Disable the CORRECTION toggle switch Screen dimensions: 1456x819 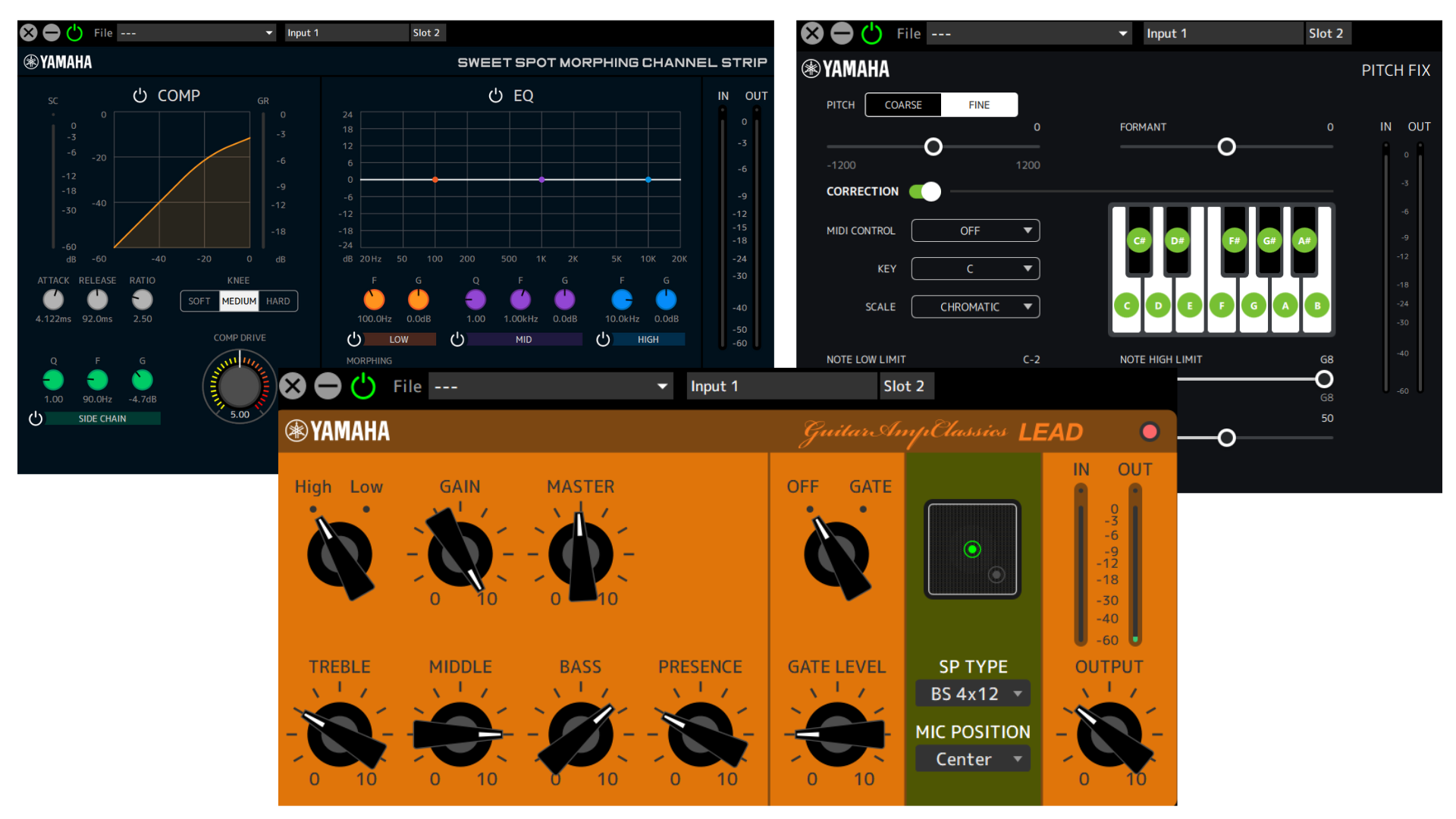[925, 192]
